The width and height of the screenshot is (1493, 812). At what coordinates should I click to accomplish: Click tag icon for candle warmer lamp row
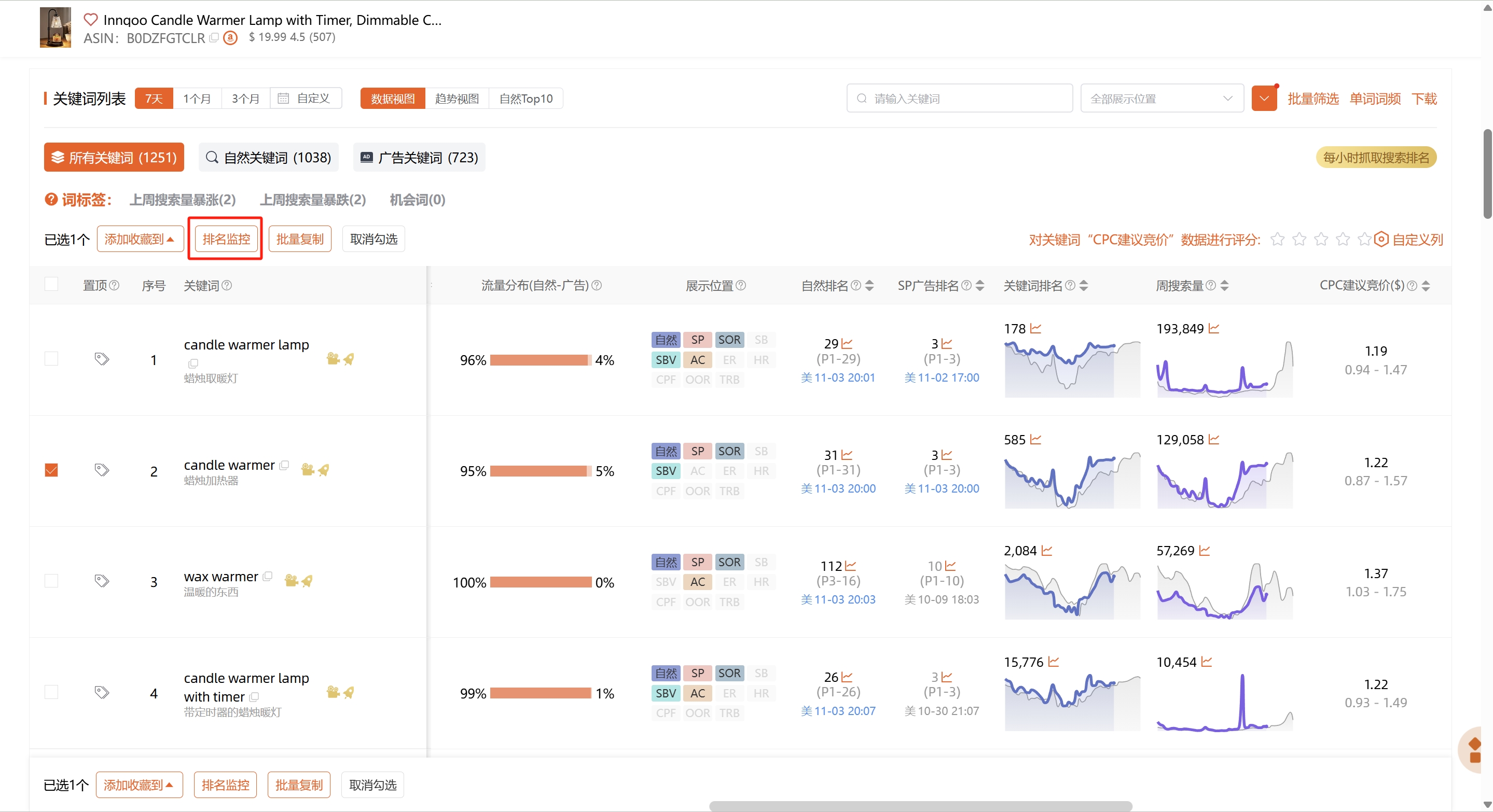tap(102, 359)
